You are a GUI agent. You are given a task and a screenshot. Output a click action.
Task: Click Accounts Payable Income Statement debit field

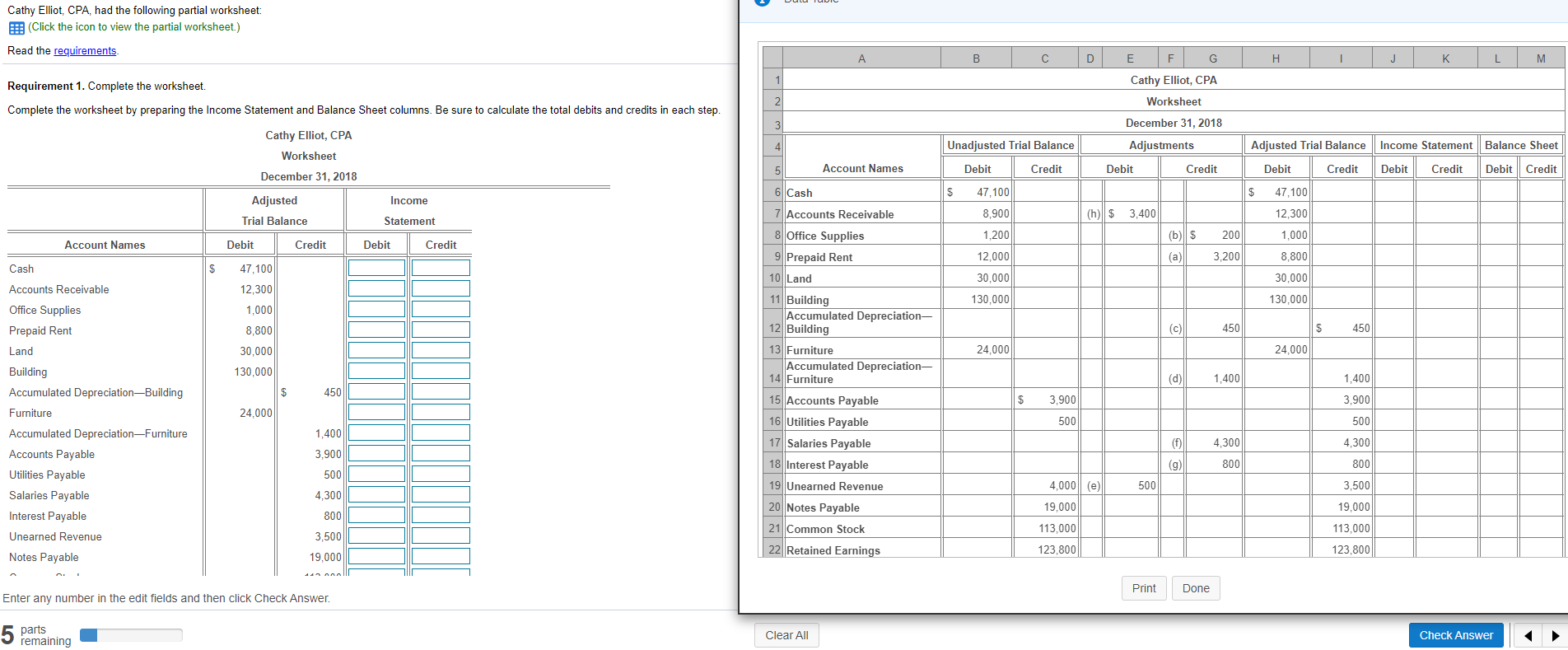(x=376, y=453)
